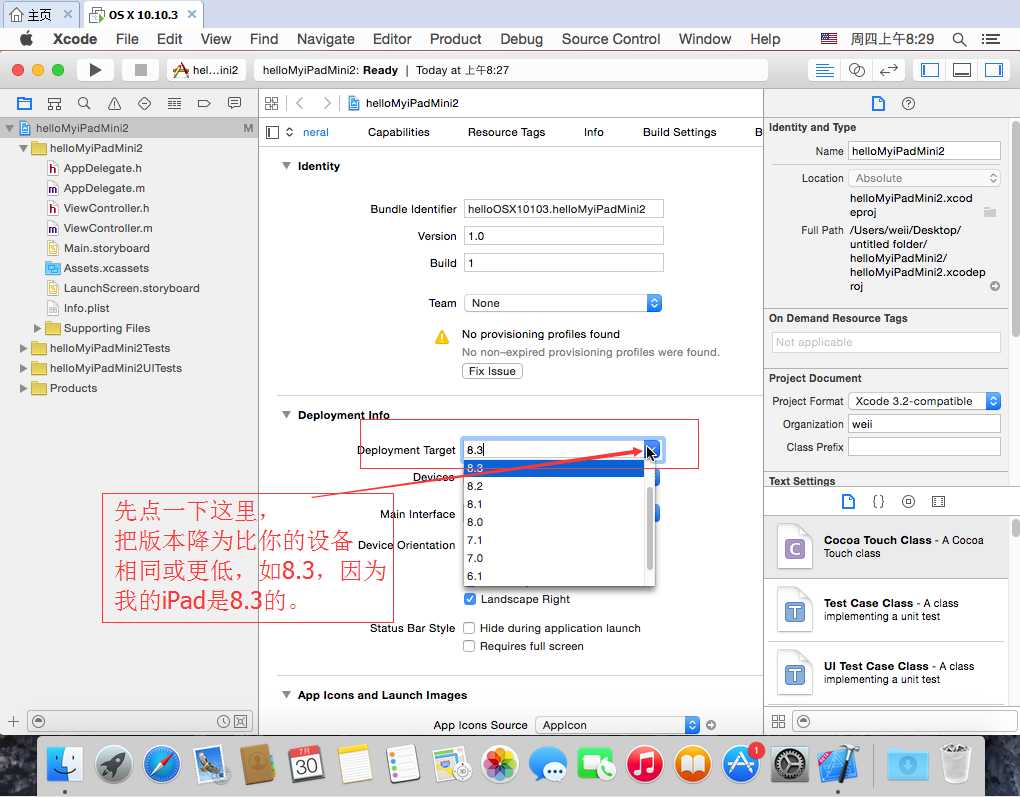The image size is (1020, 797).
Task: Check Requires full screen
Action: [x=468, y=647]
